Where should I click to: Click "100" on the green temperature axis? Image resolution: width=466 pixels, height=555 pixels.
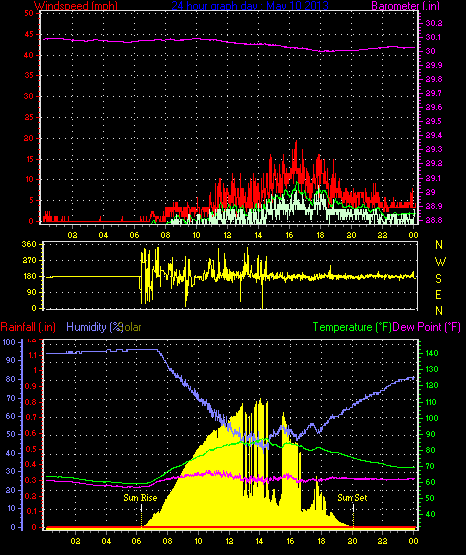click(432, 418)
